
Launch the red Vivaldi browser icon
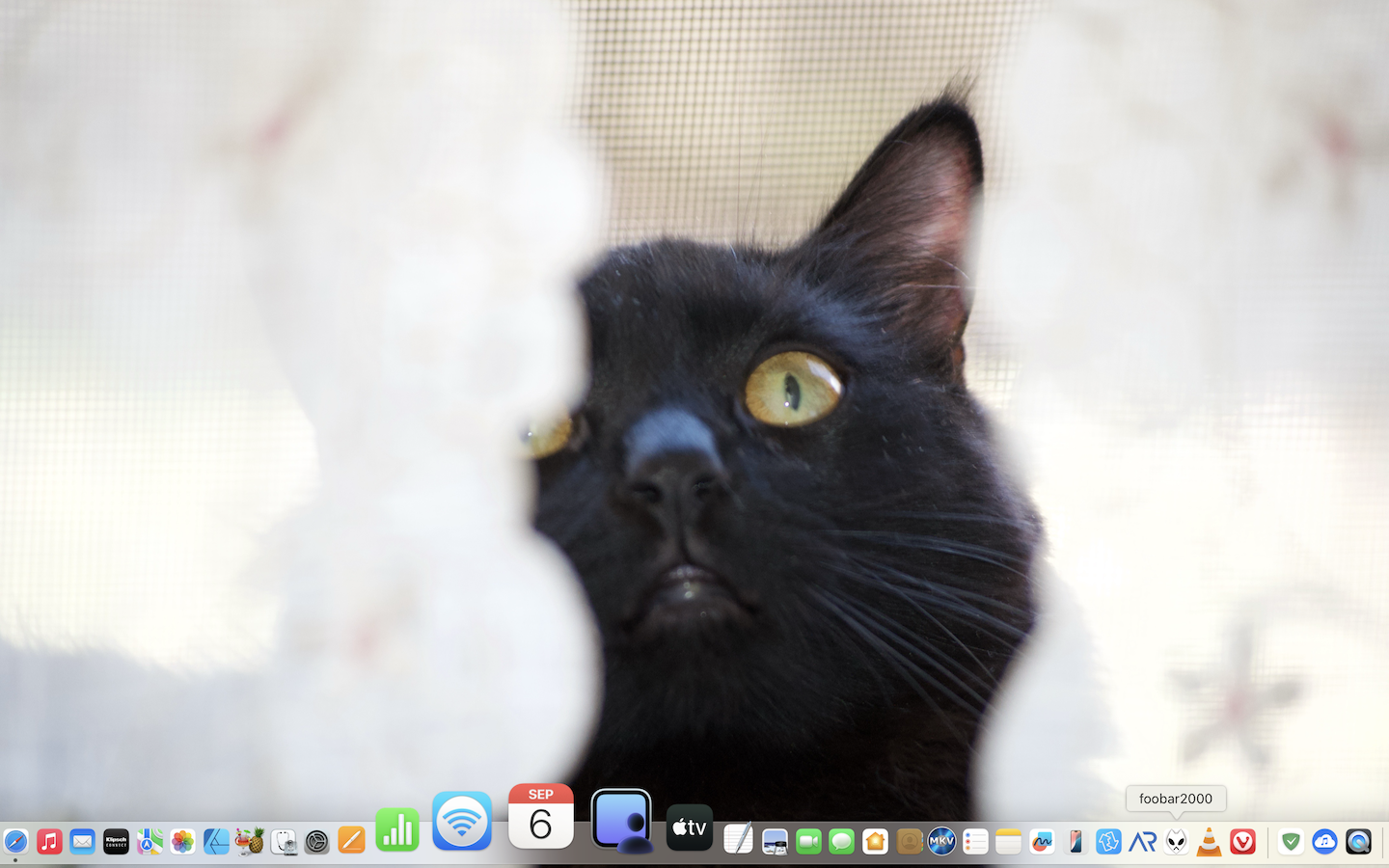(1242, 842)
